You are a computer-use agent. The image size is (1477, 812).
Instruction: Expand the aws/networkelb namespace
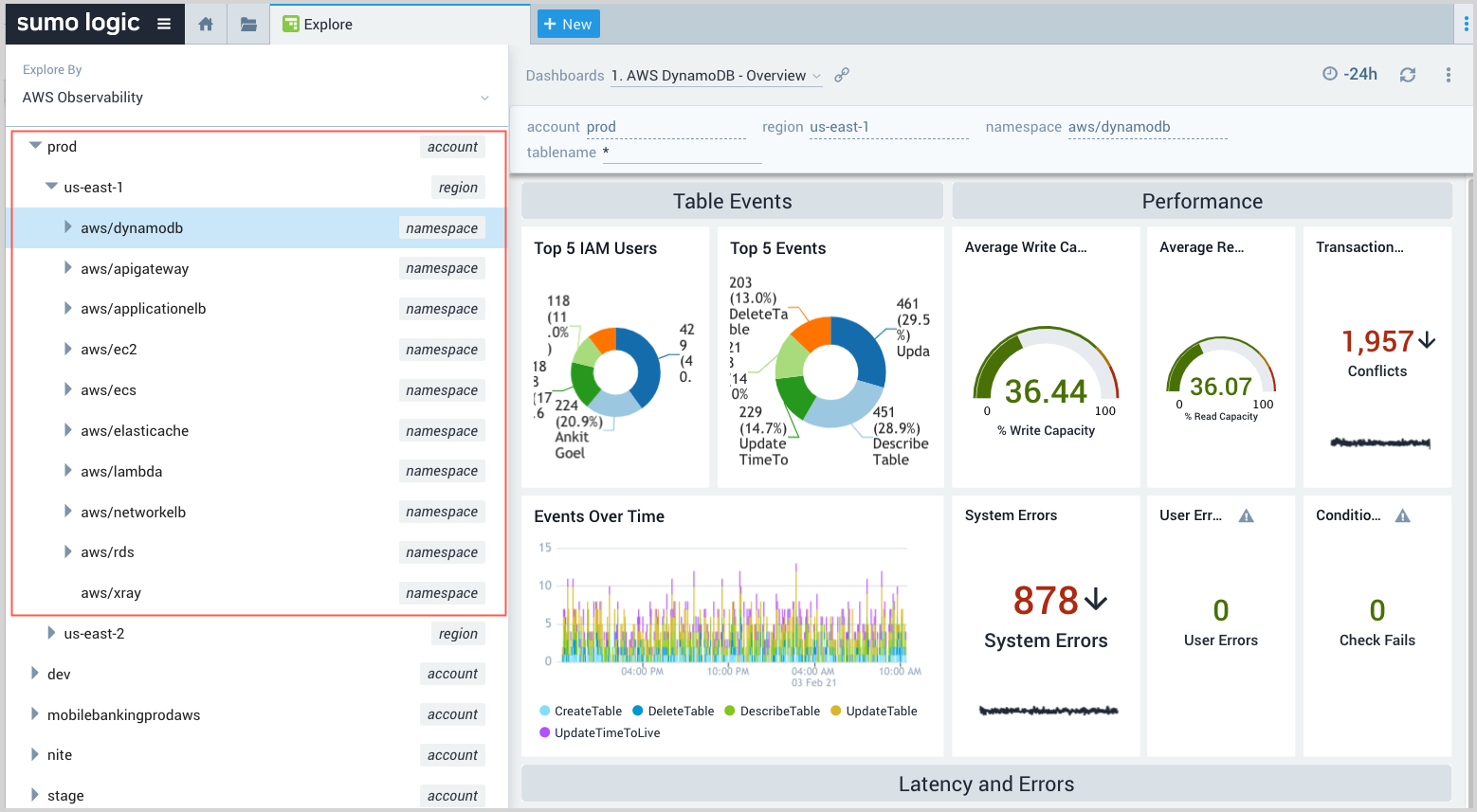(67, 512)
